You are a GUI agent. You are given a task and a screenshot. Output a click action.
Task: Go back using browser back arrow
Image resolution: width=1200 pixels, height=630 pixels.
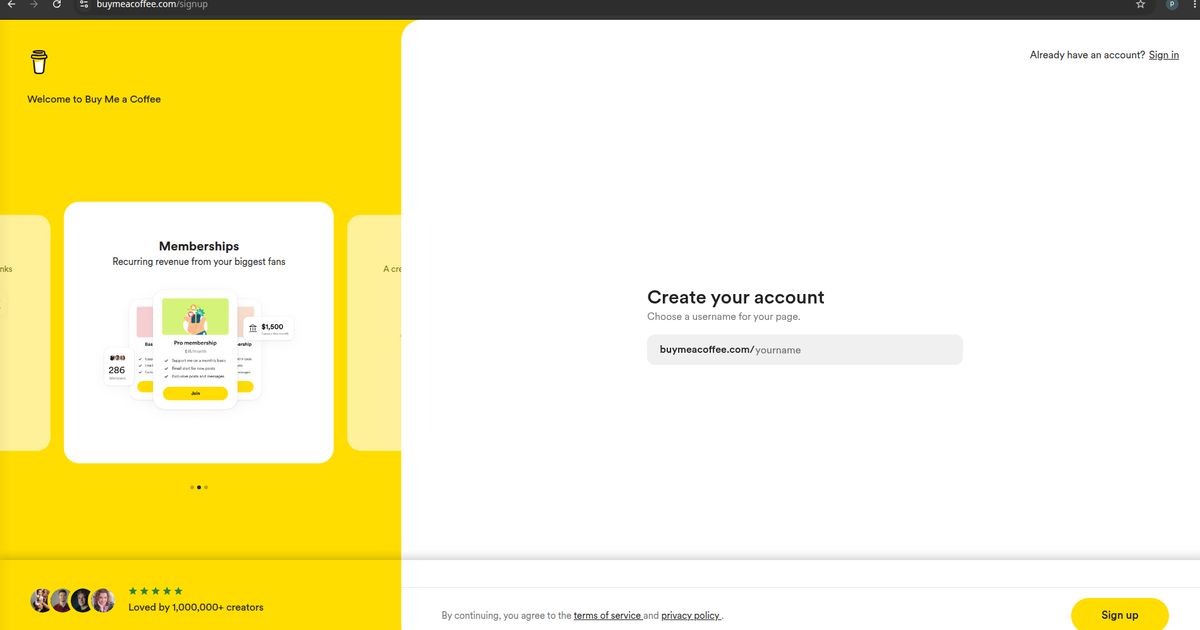(x=11, y=5)
